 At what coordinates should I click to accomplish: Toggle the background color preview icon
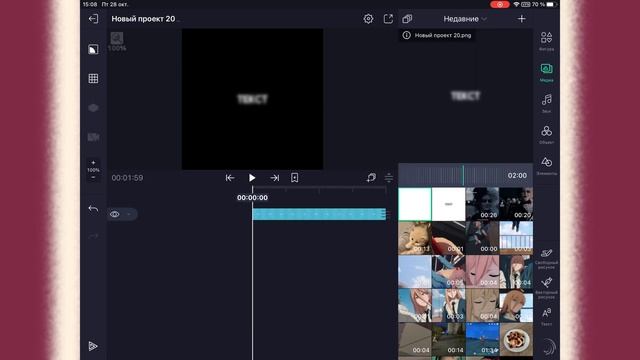click(x=93, y=49)
